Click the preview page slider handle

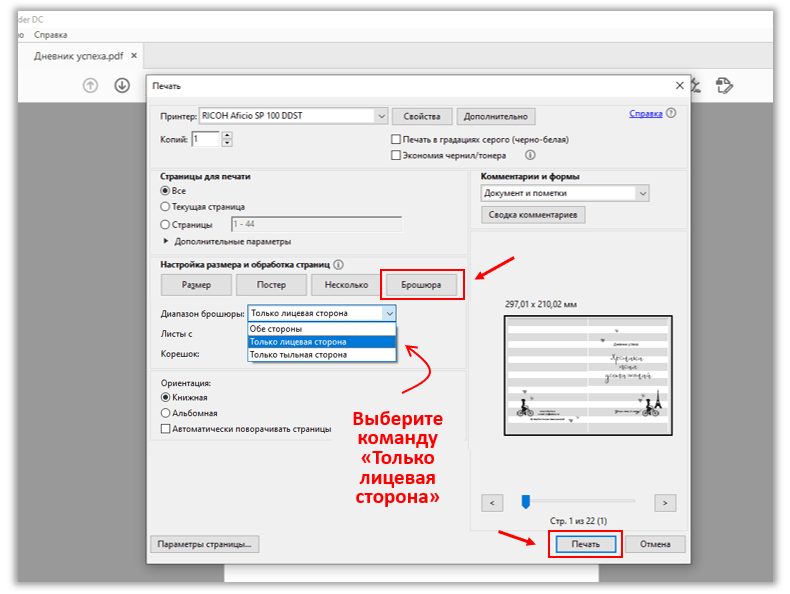[x=525, y=502]
